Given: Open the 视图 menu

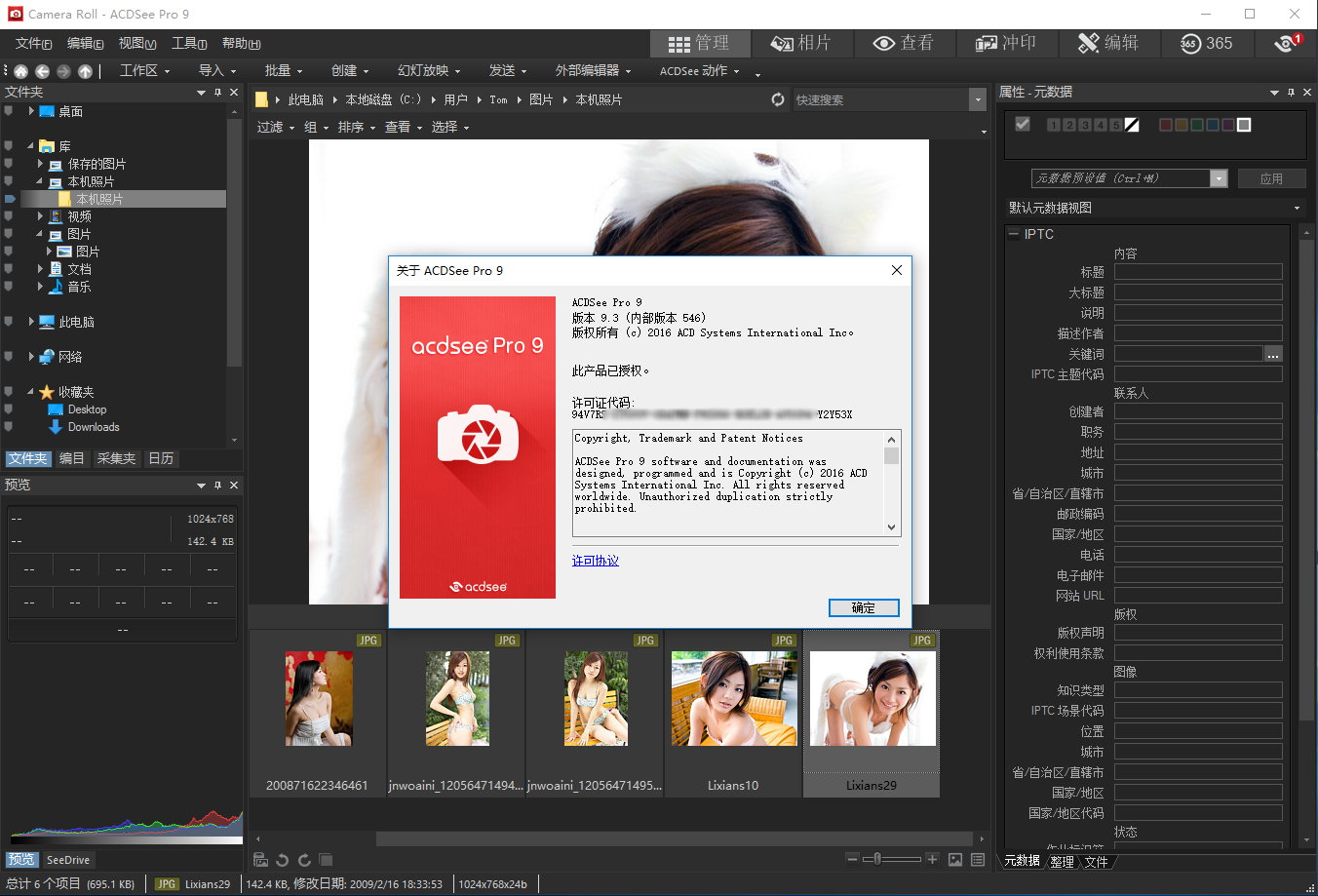Looking at the screenshot, I should tap(137, 43).
